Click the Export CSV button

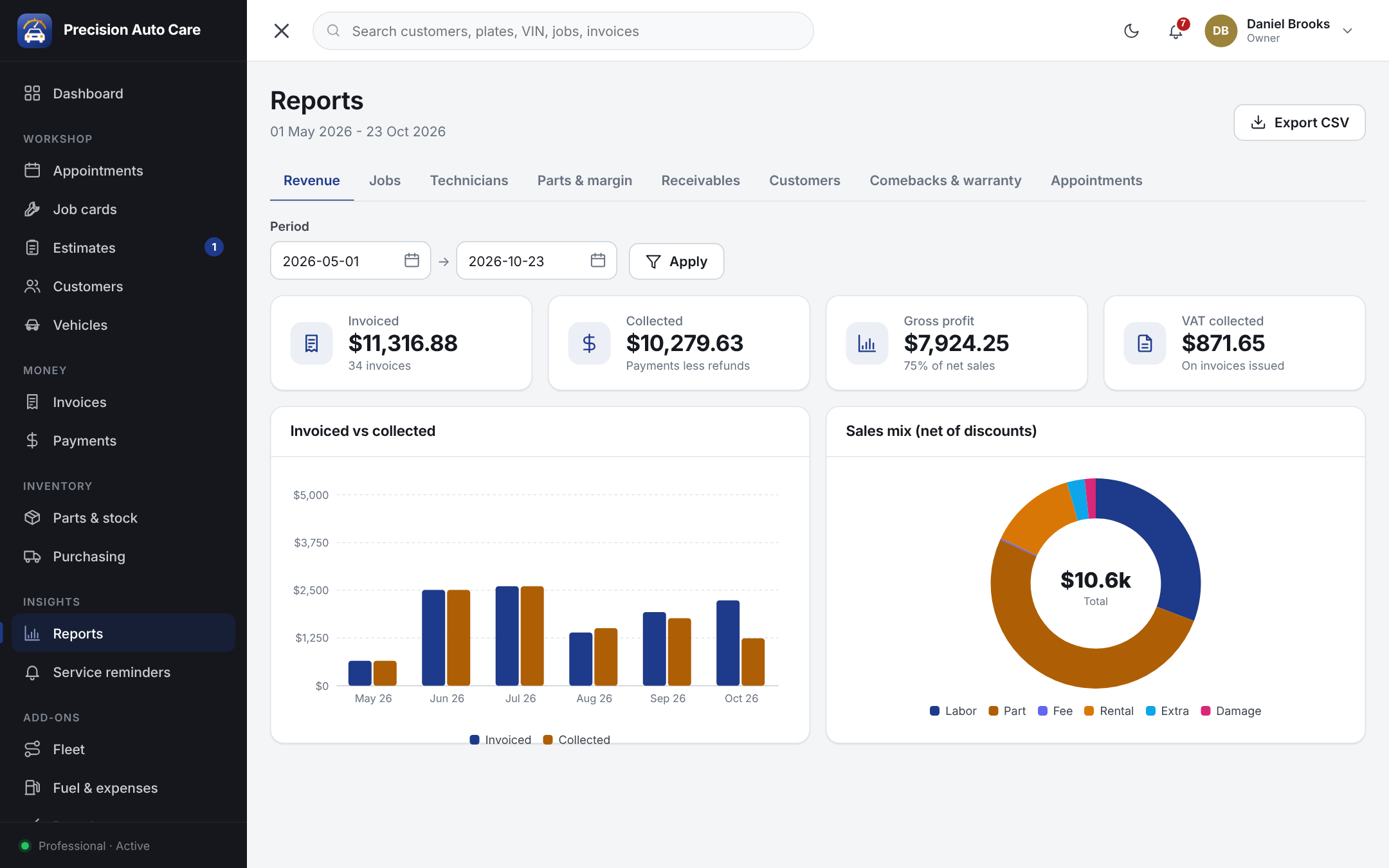[1300, 122]
